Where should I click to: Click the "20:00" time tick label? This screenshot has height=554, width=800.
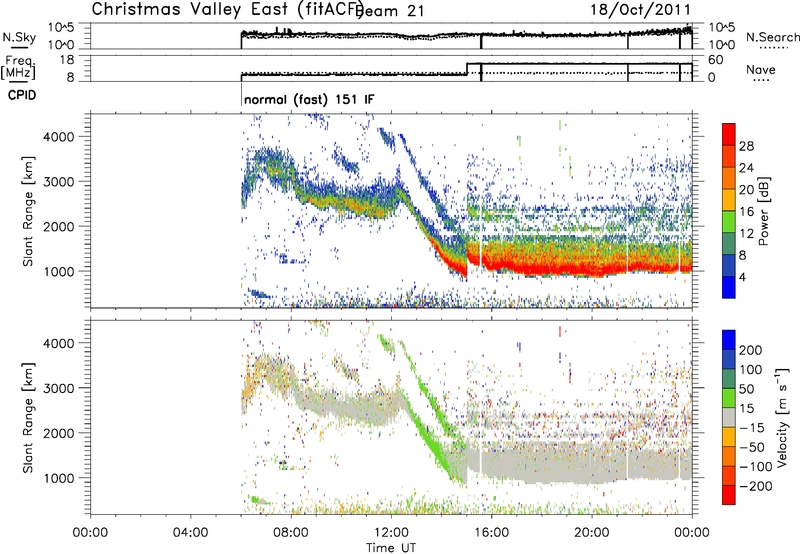(x=591, y=533)
